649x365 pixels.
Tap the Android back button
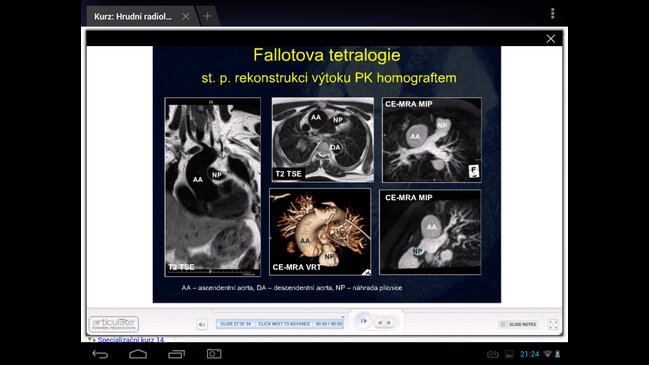tap(100, 354)
